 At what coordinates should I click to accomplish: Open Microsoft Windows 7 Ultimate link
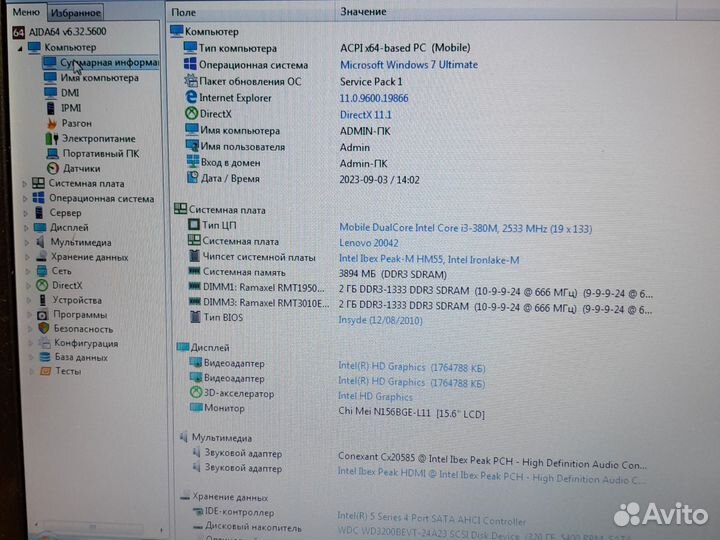(409, 65)
